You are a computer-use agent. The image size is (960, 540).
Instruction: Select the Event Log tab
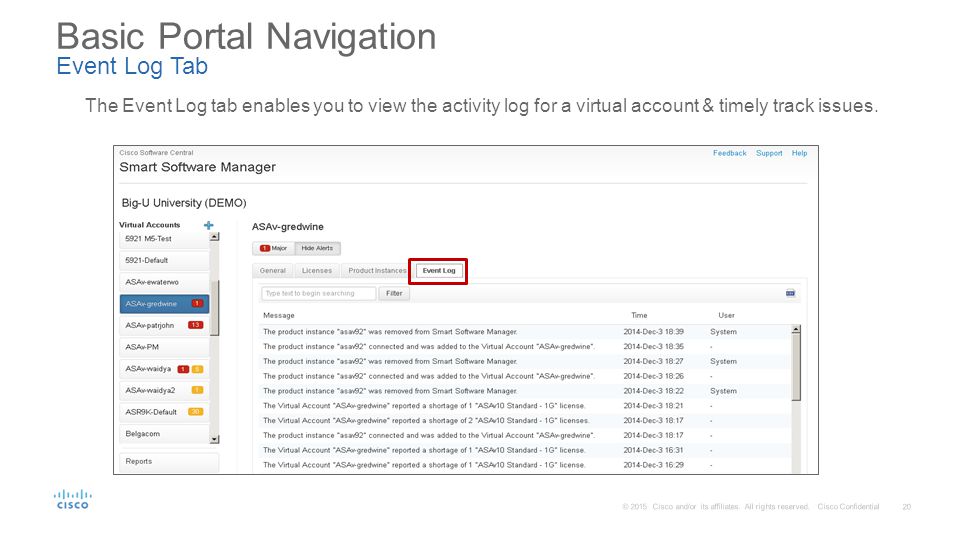click(439, 271)
